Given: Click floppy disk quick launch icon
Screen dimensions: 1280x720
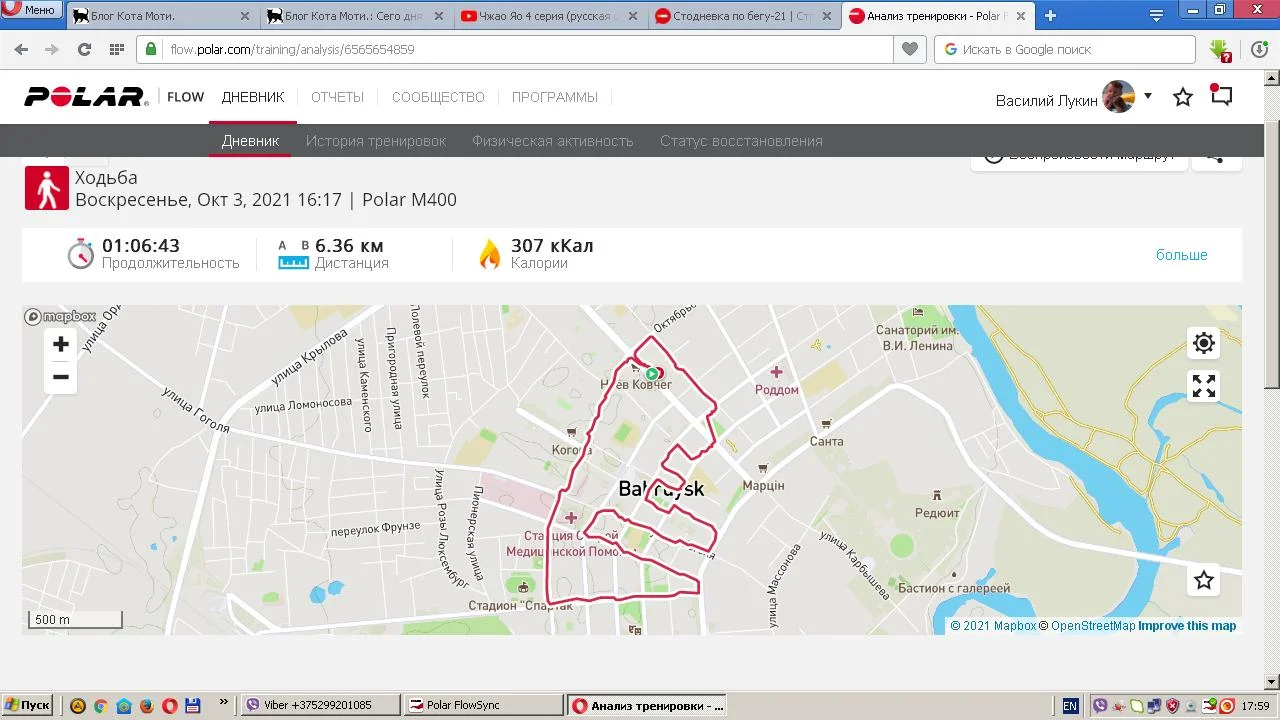Looking at the screenshot, I should click(193, 705).
